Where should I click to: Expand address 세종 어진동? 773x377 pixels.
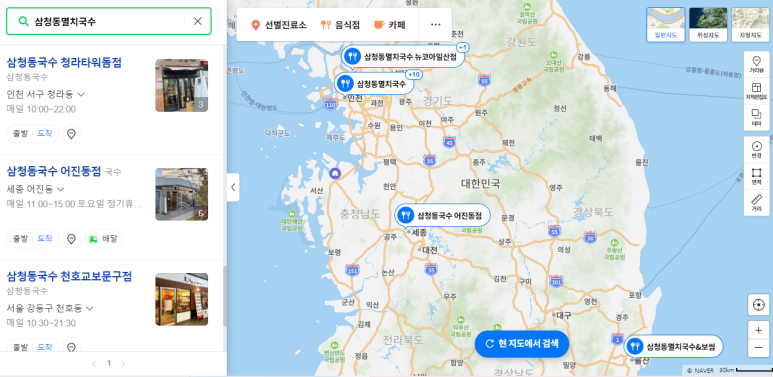(x=35, y=189)
